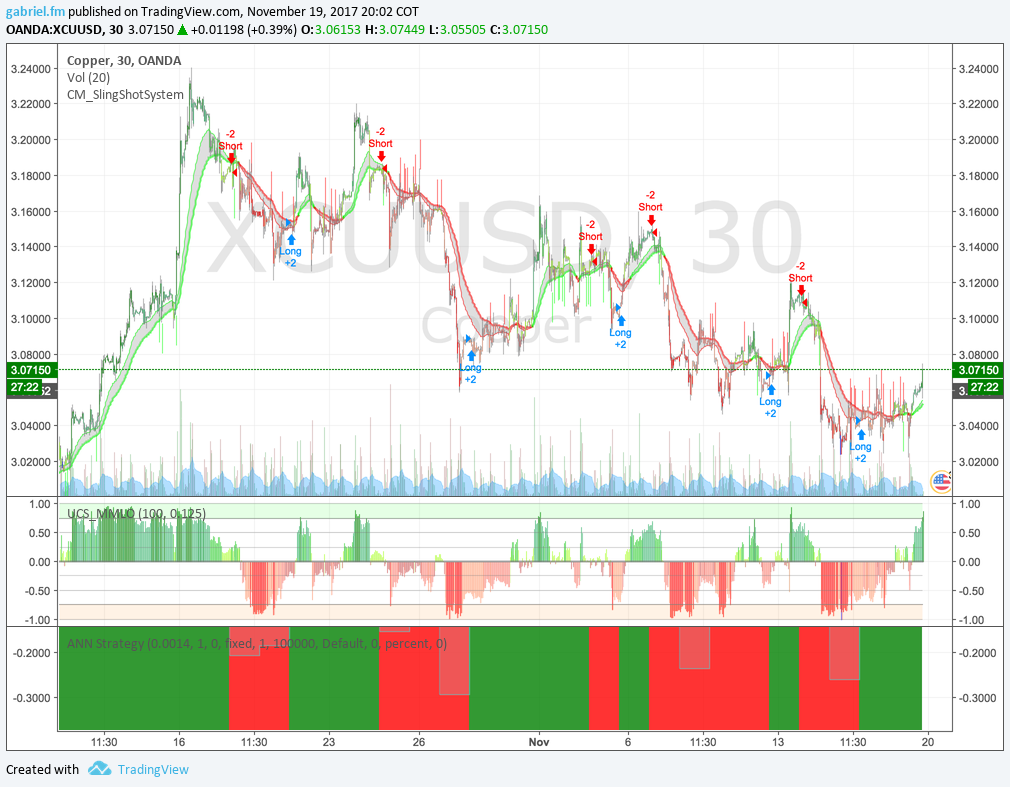Click the 23 date label on the time axis
This screenshot has height=787, width=1010.
tap(329, 742)
